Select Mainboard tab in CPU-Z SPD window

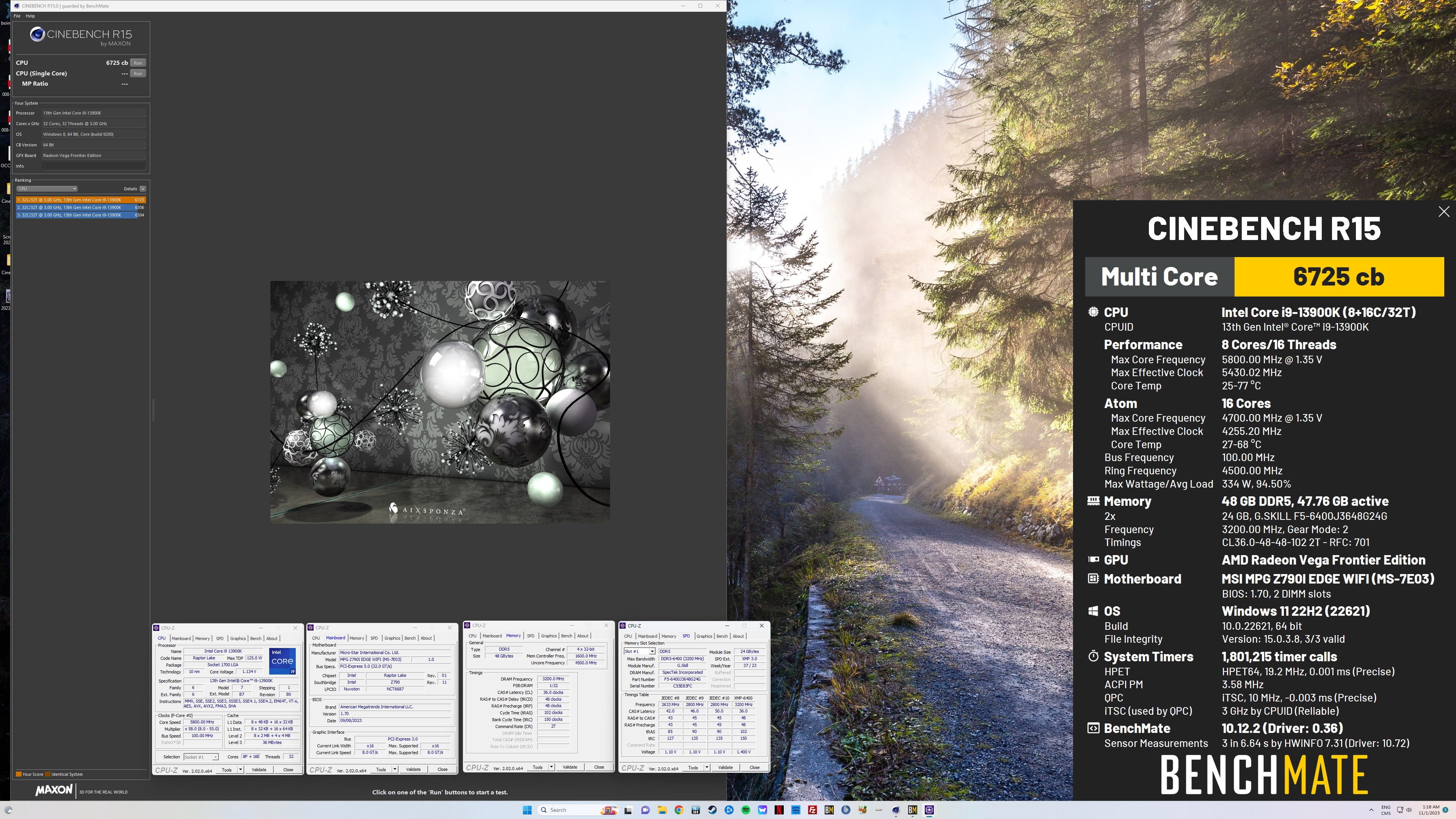(x=647, y=636)
